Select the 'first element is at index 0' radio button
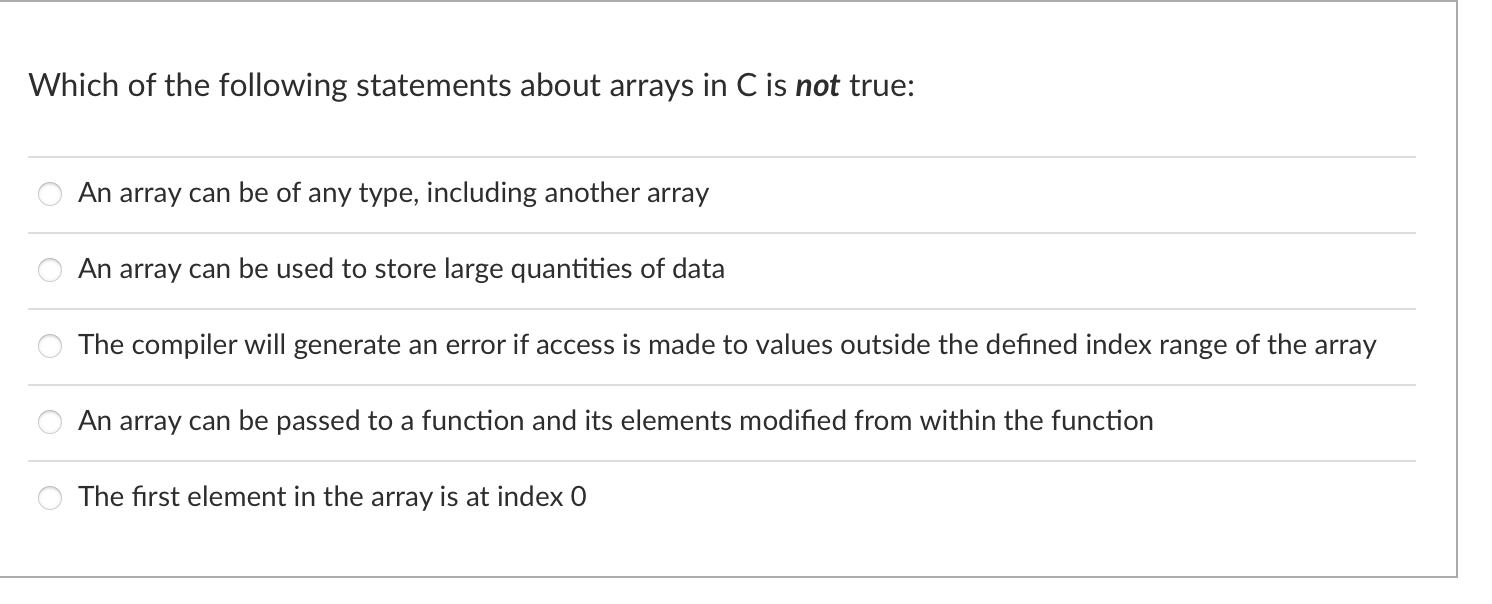 tap(51, 498)
